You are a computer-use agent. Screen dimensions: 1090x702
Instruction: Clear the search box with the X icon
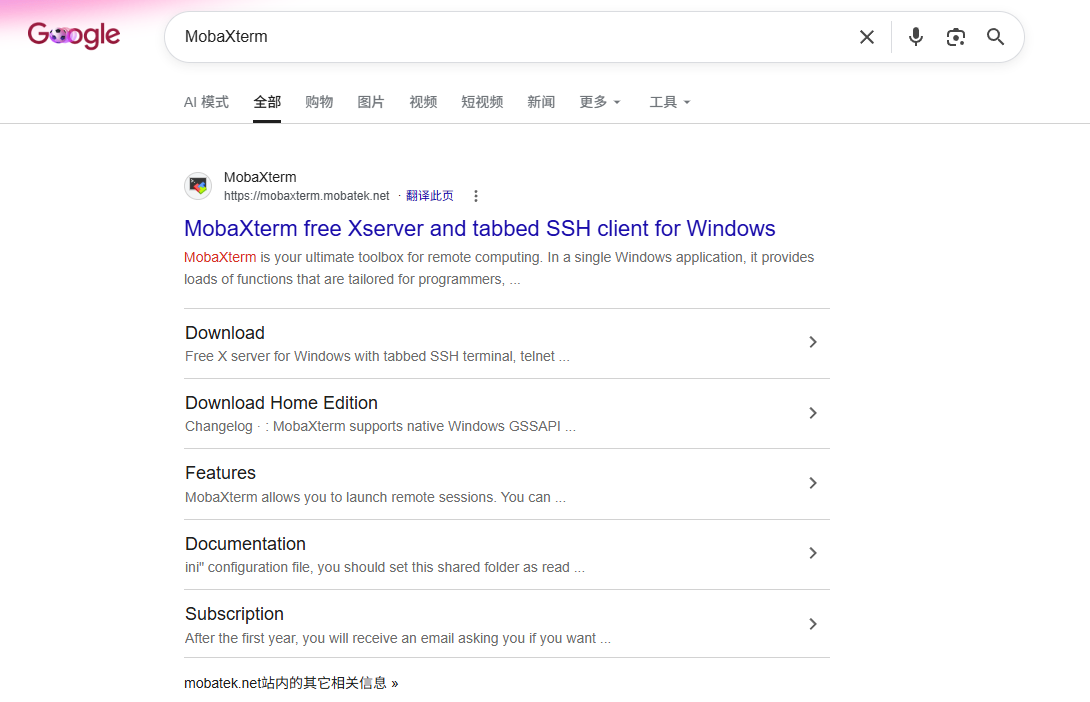(x=866, y=37)
